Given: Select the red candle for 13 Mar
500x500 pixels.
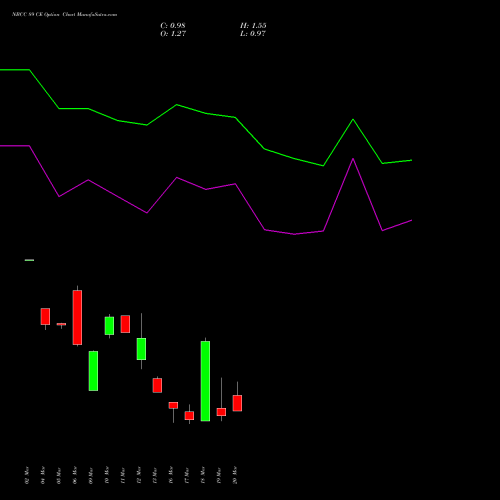Looking at the screenshot, I should tap(157, 385).
